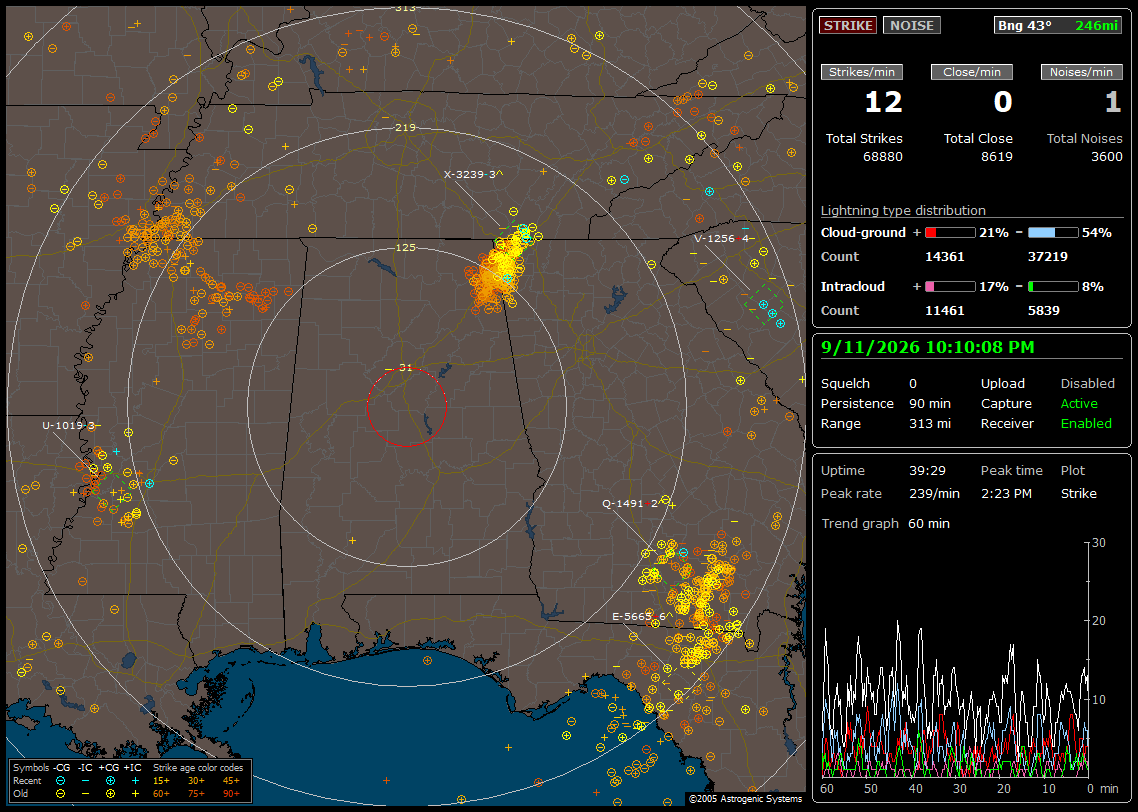The width and height of the screenshot is (1138, 812).
Task: Click the NOISE indicator button
Action: click(912, 25)
